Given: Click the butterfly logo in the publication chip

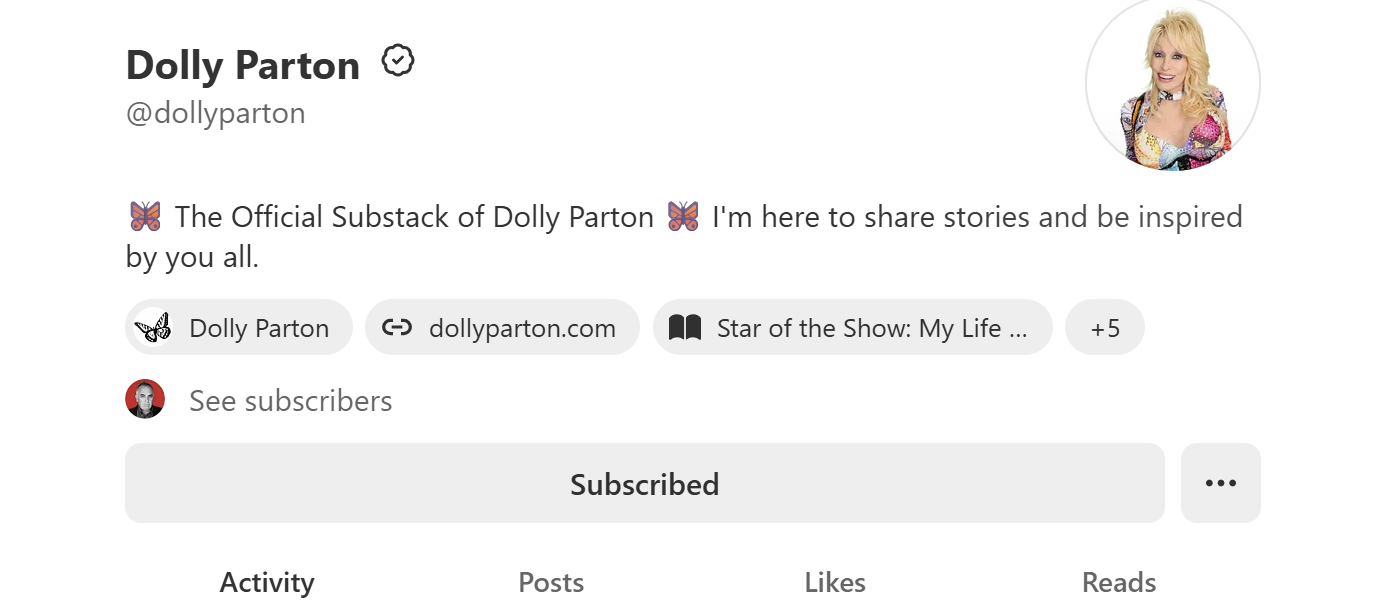Looking at the screenshot, I should click(x=153, y=327).
